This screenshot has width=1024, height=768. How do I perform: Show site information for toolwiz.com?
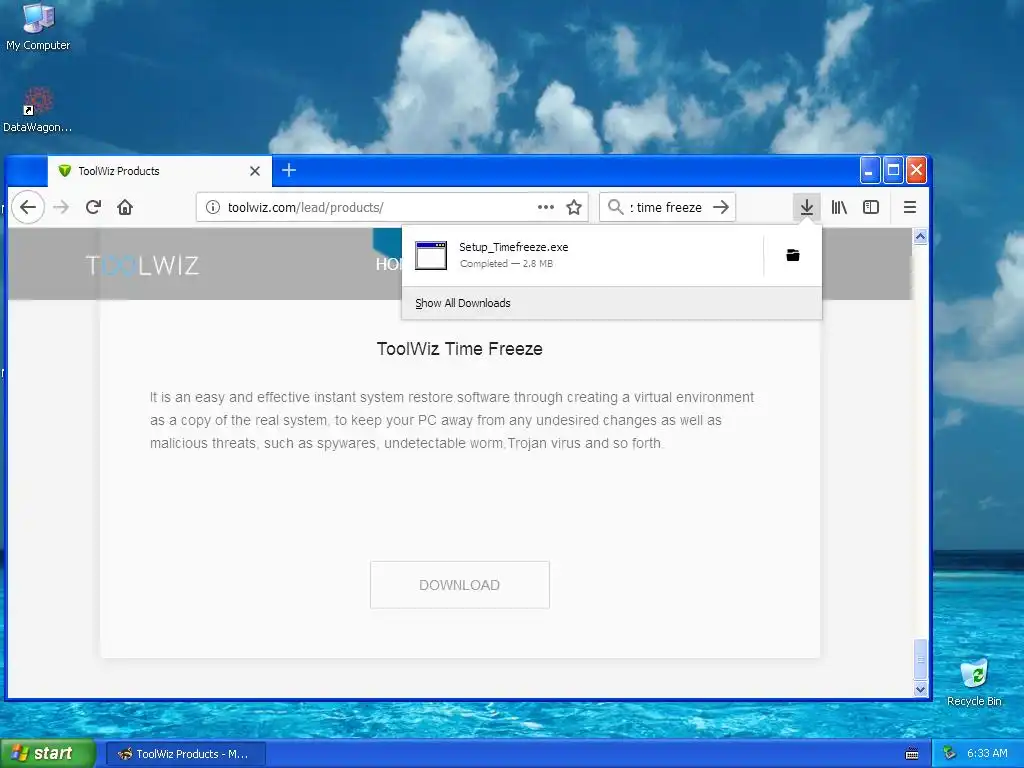[x=212, y=207]
